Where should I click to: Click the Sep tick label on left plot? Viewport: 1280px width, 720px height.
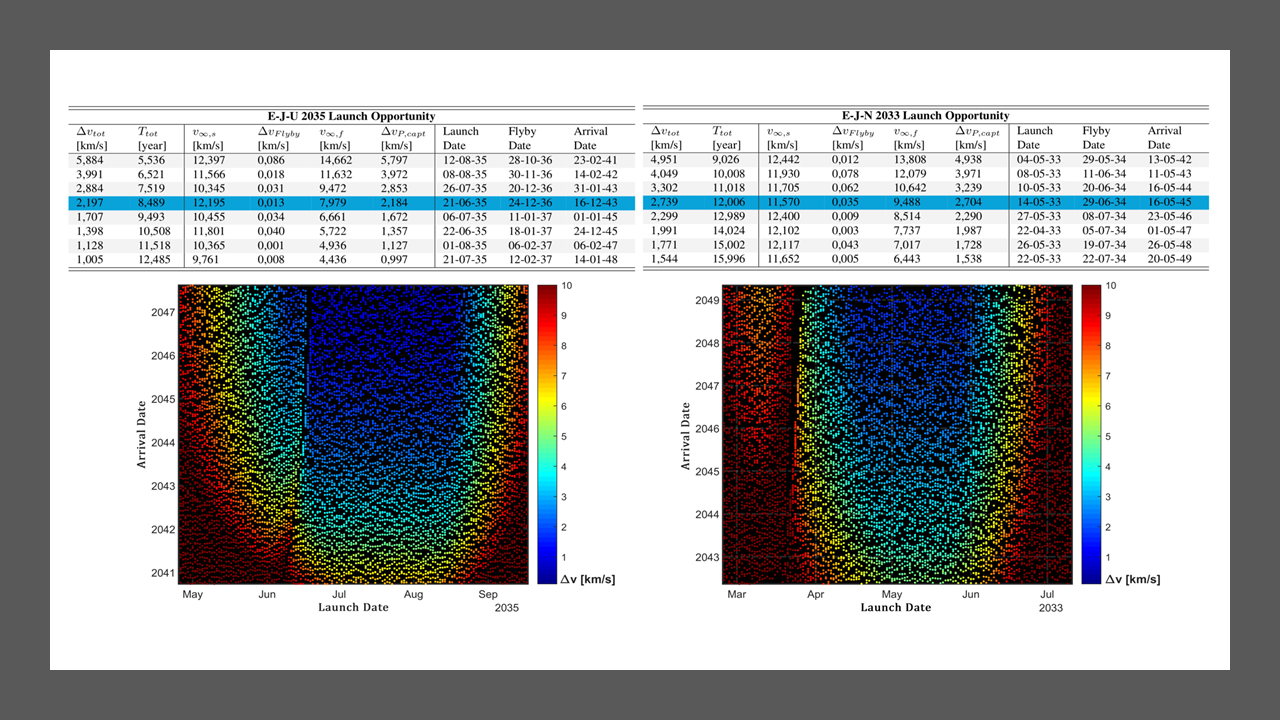487,594
